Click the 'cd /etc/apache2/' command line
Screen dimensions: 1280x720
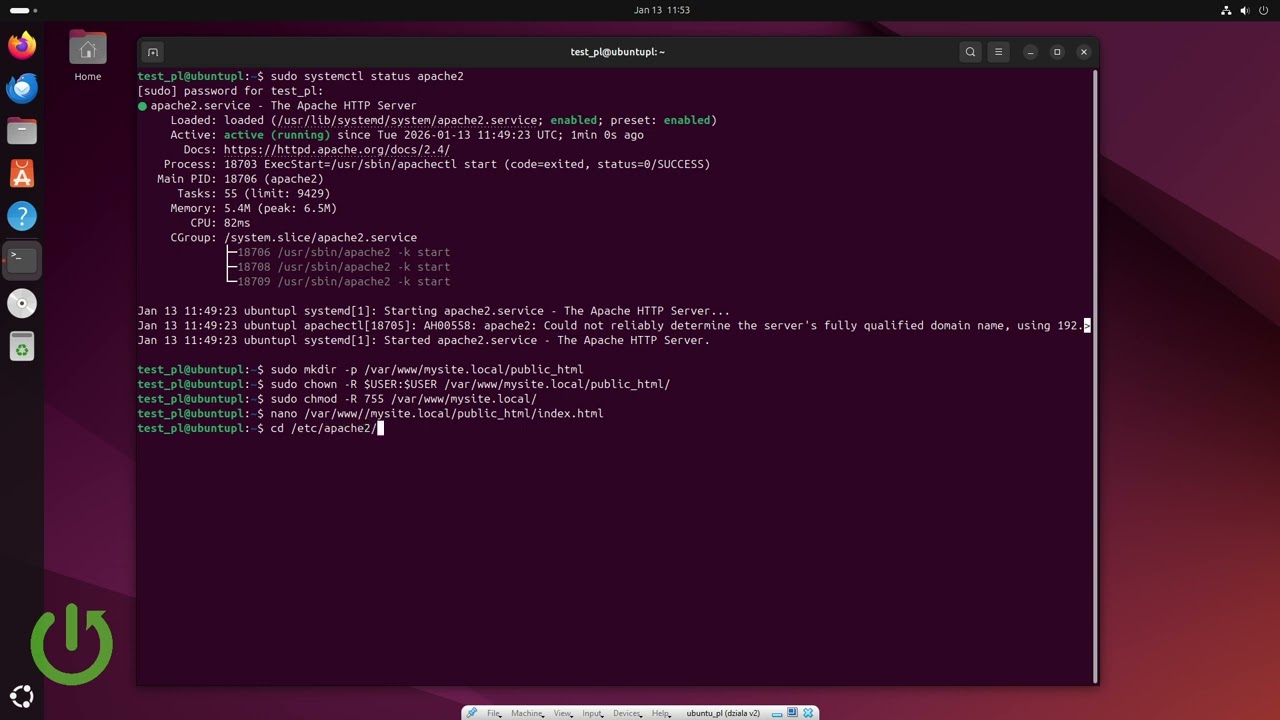coord(324,428)
